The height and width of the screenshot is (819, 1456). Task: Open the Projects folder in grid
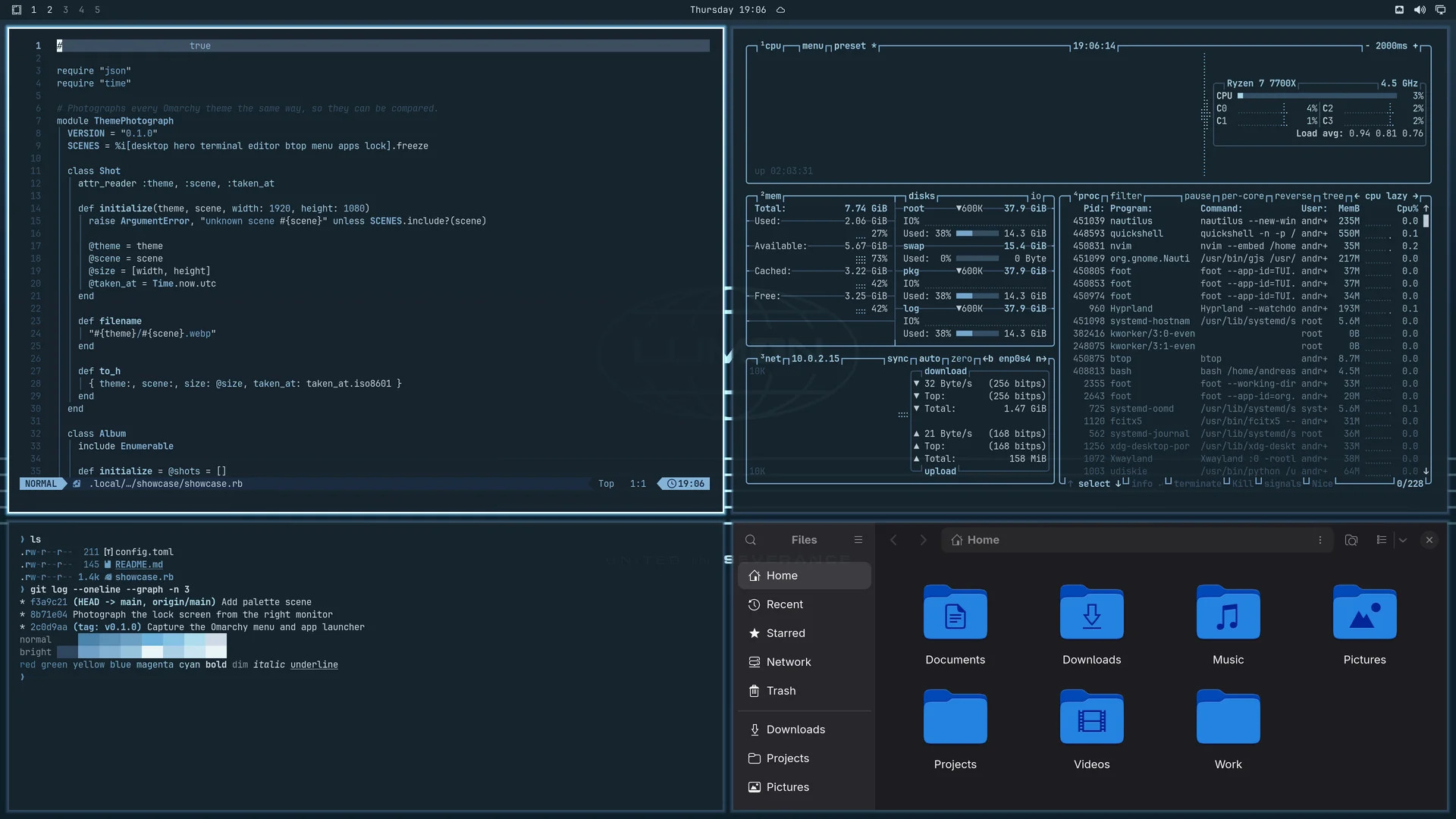[x=955, y=730]
